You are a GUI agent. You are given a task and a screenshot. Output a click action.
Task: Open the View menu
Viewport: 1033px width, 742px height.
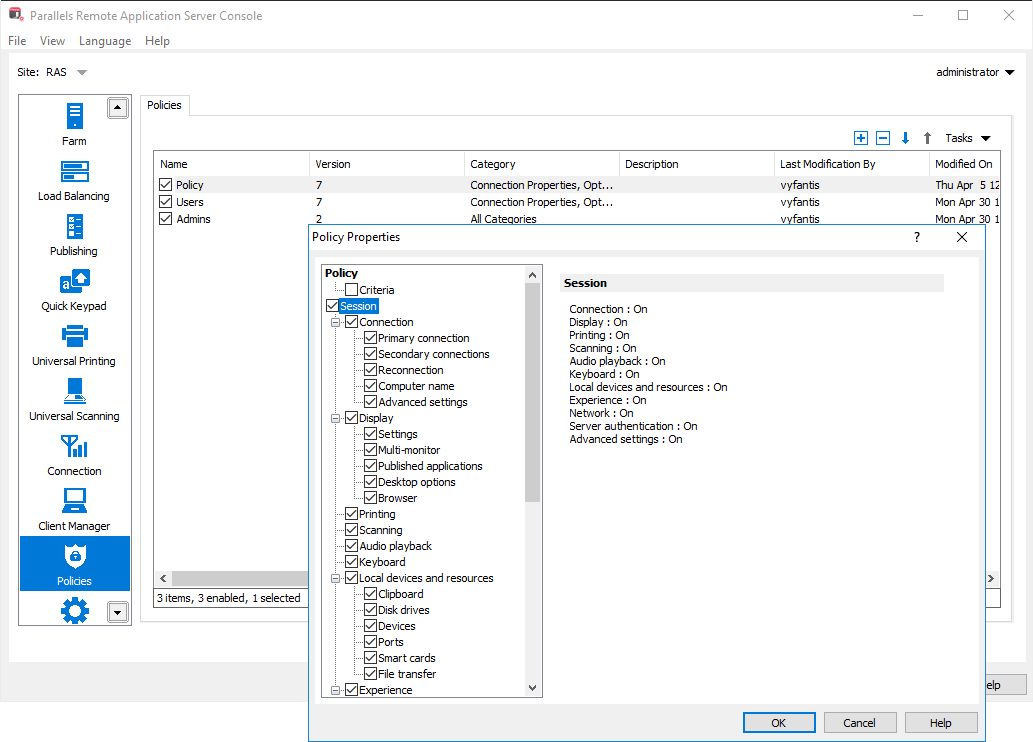coord(52,41)
